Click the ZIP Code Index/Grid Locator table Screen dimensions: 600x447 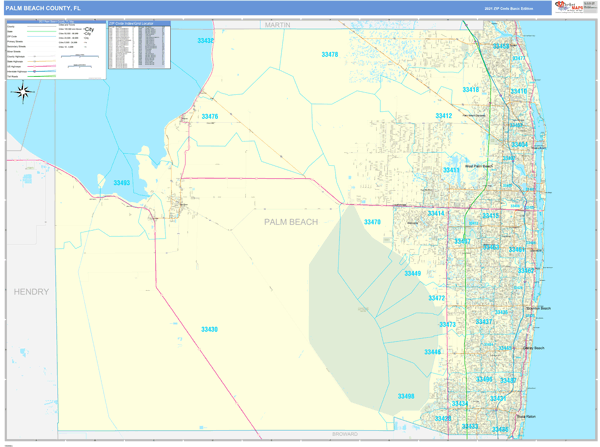[138, 44]
